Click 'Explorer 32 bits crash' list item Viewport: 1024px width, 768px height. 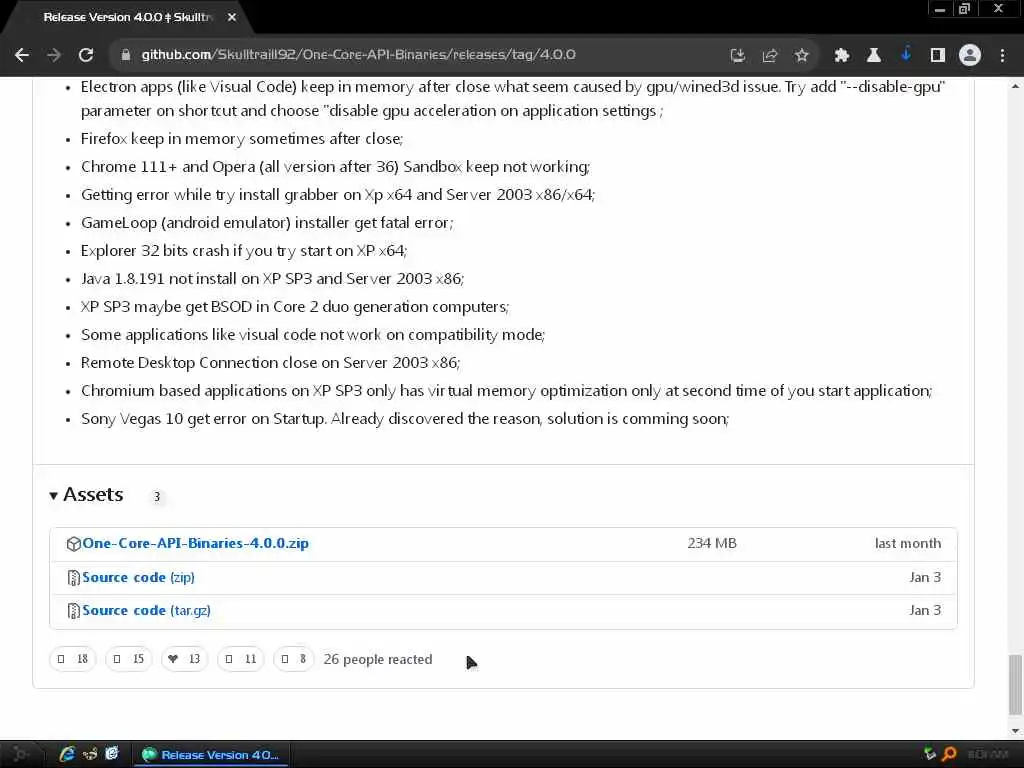point(244,251)
